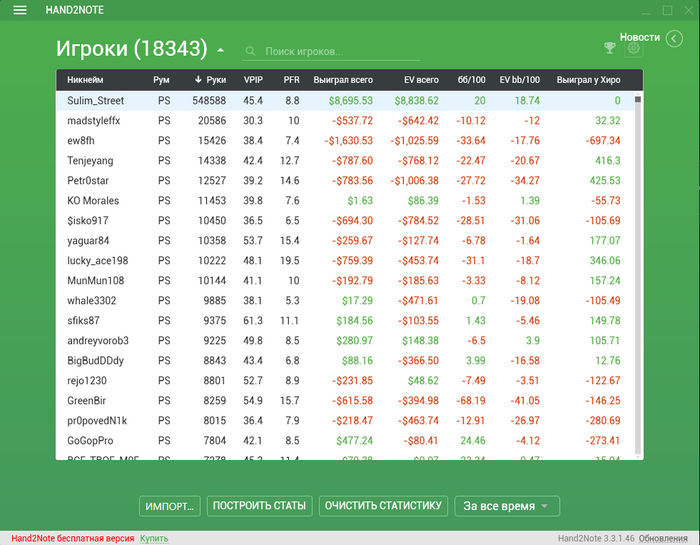Click ПОСТРОИТЬ СТАТЫ button
The height and width of the screenshot is (545, 700).
click(x=259, y=506)
